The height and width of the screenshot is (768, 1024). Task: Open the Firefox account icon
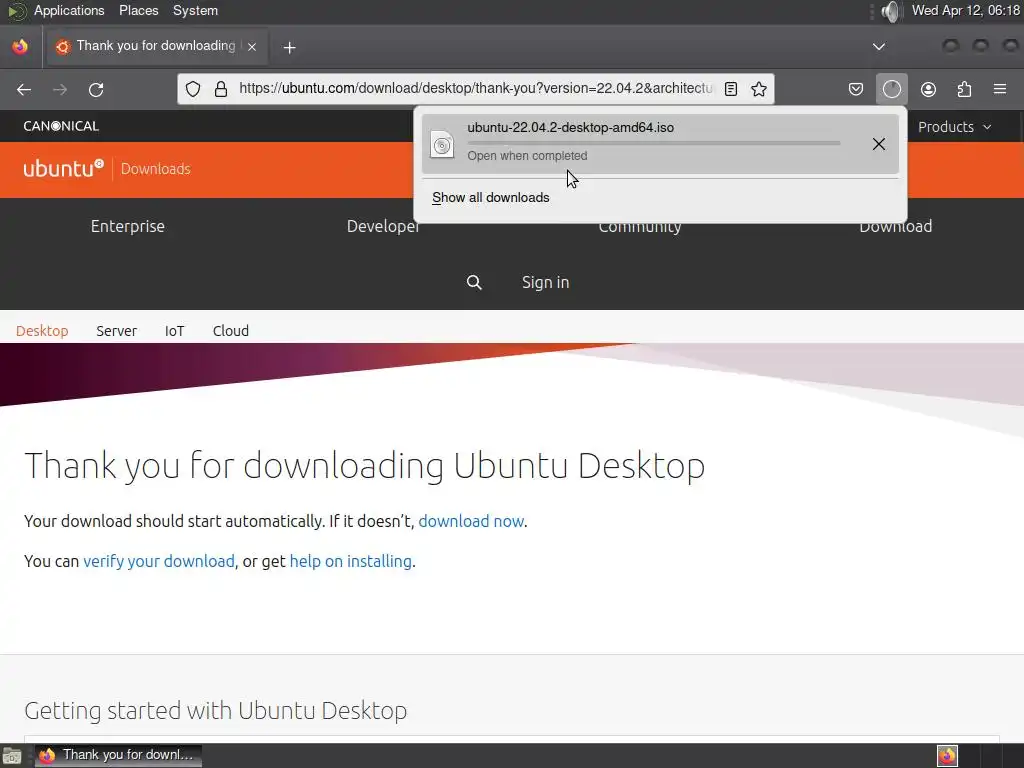[928, 89]
